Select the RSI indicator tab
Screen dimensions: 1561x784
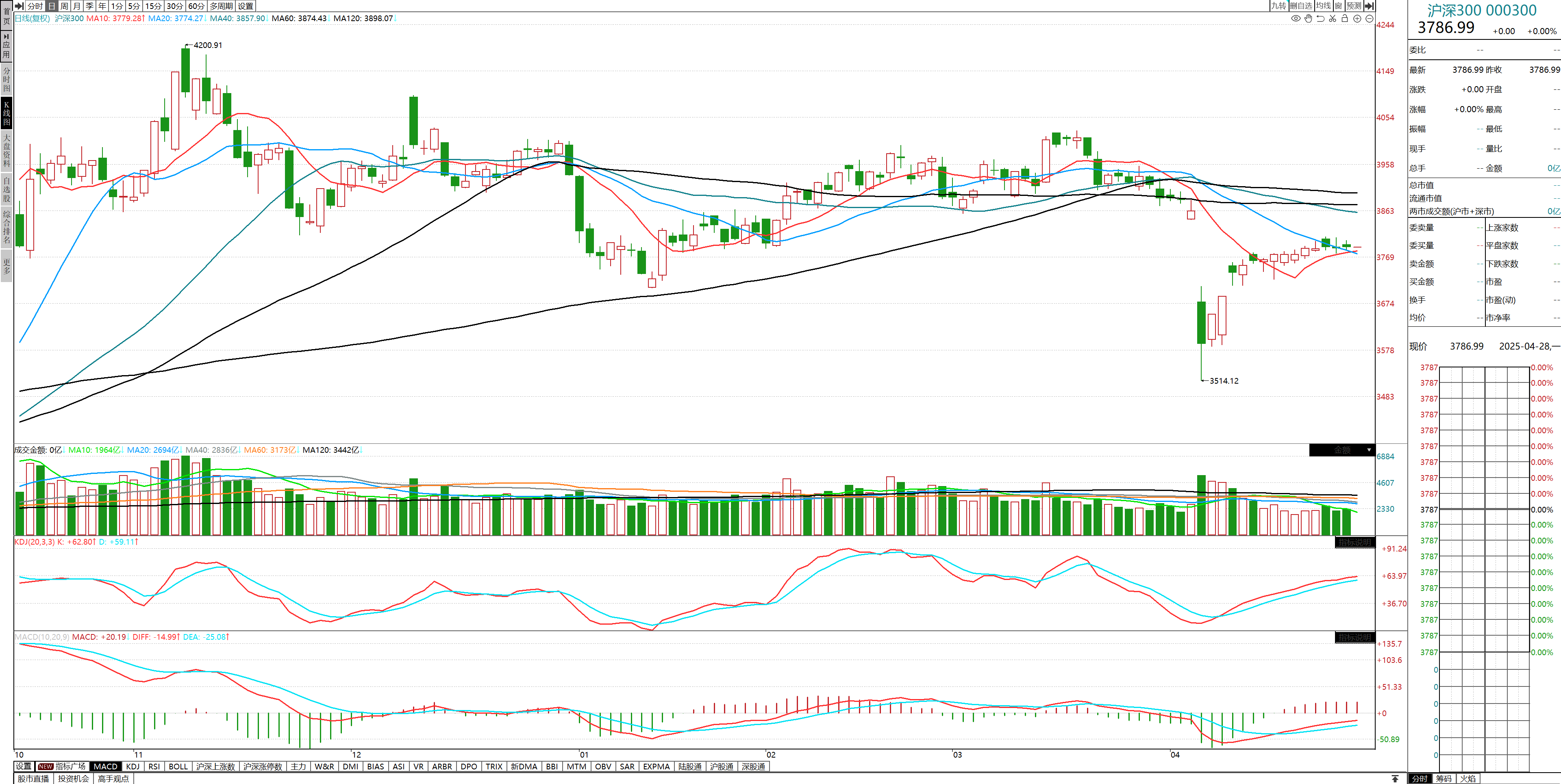[x=154, y=767]
